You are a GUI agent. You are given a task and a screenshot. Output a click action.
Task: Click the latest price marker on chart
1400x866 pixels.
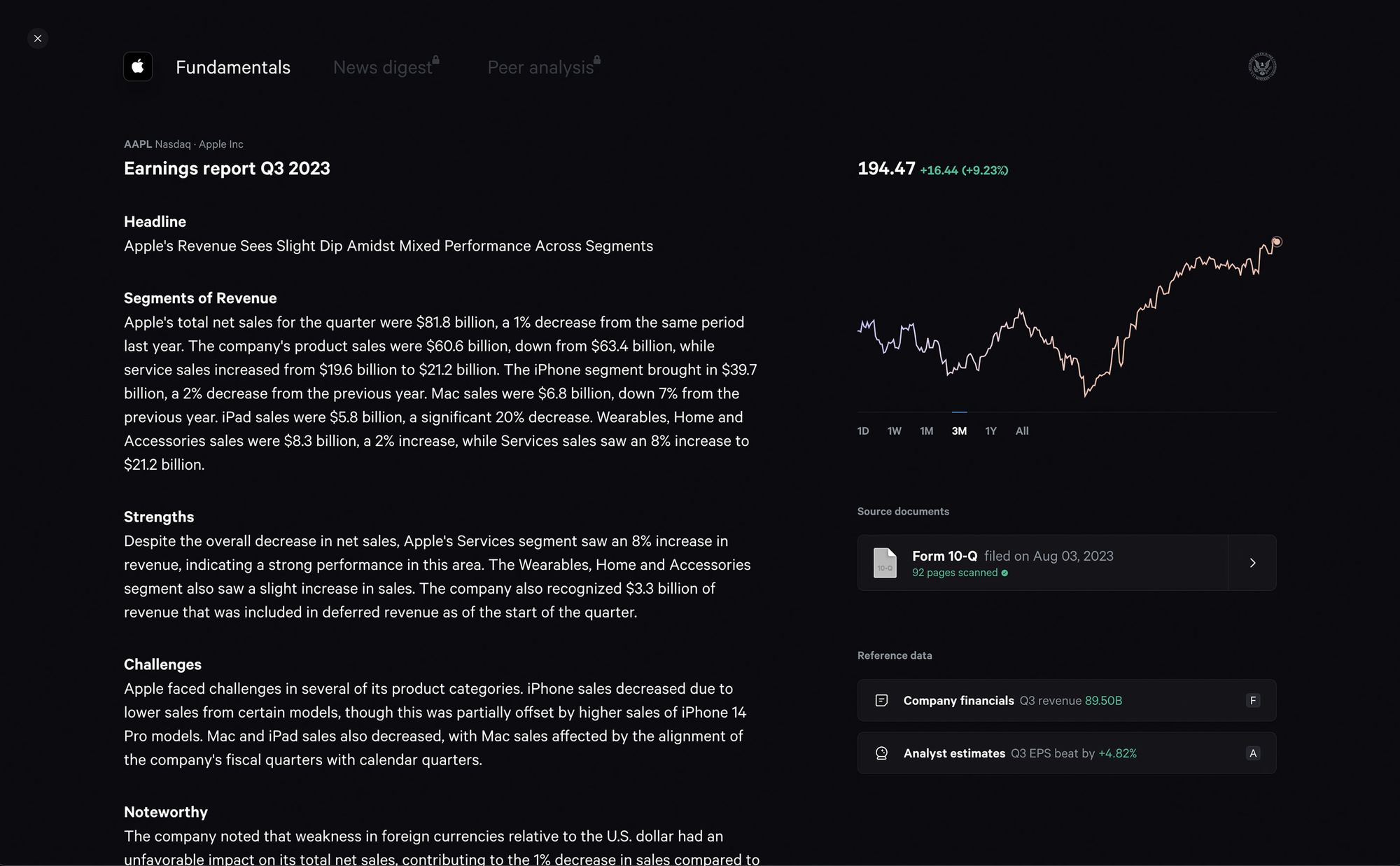tap(1276, 242)
